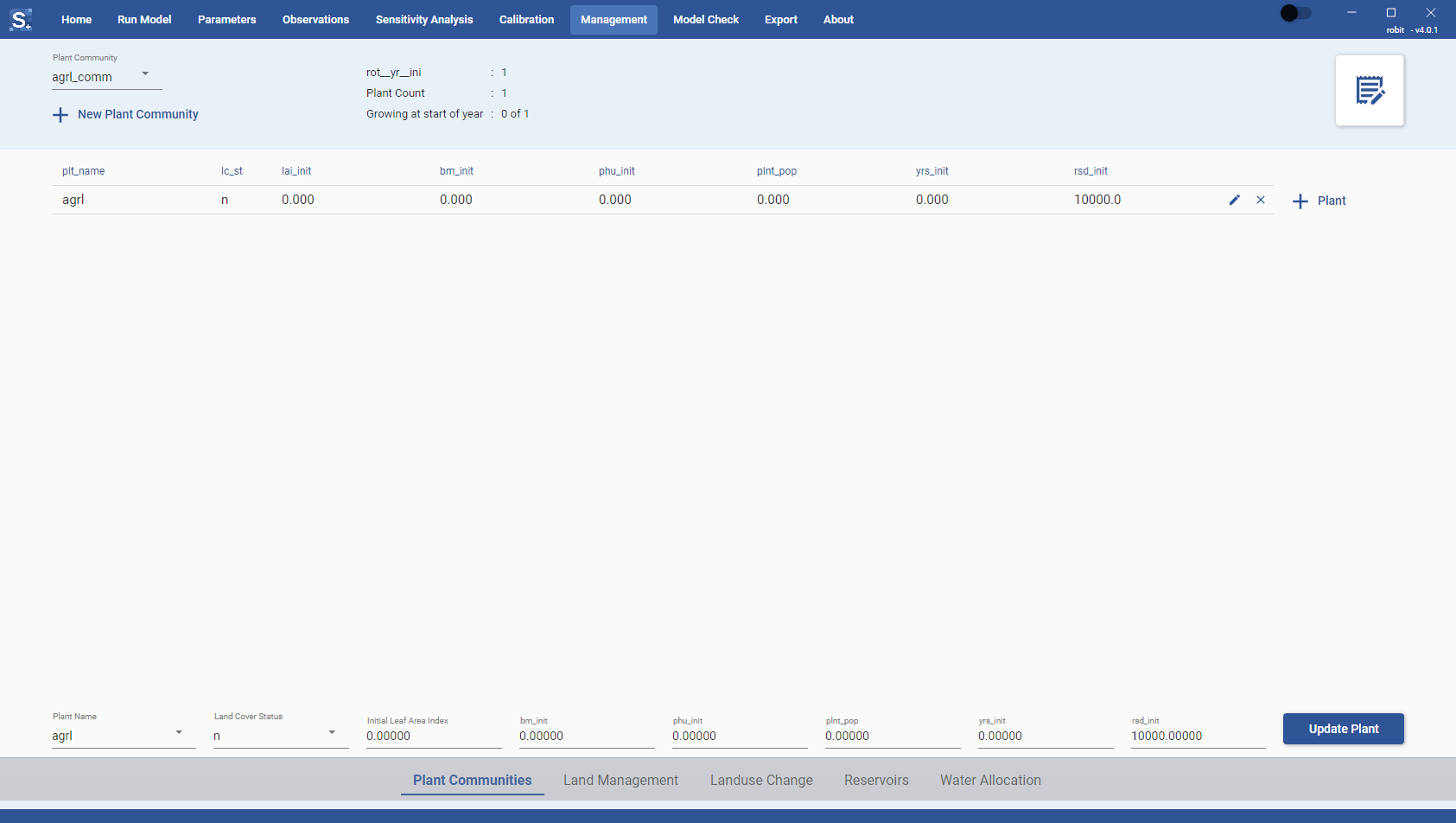Go to Run Model
The image size is (1456, 823).
(x=144, y=19)
